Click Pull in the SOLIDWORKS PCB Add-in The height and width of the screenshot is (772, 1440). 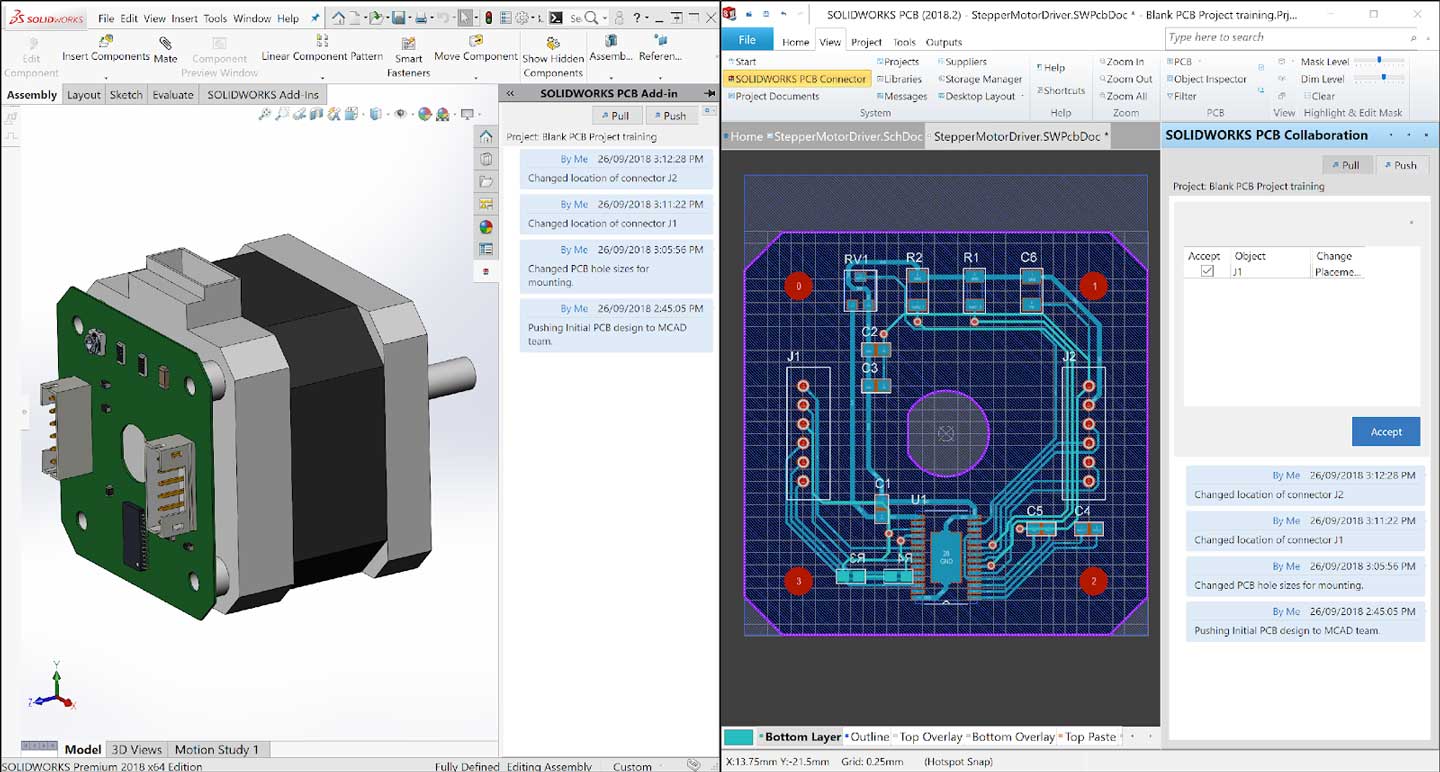tap(617, 114)
